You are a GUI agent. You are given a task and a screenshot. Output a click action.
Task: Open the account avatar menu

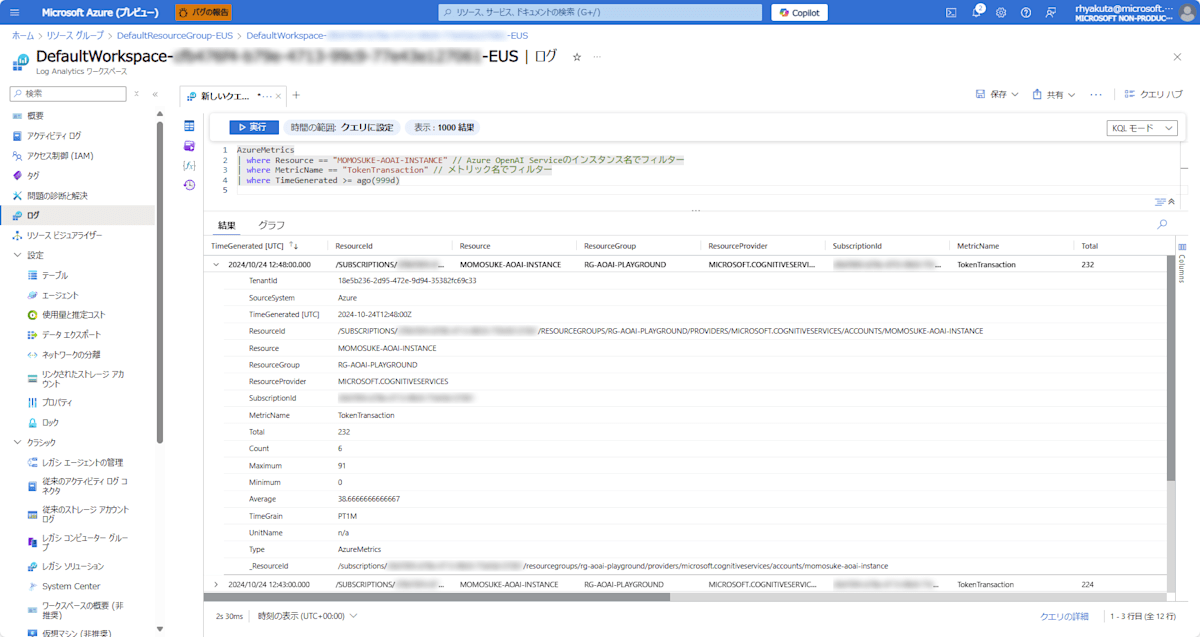pos(1187,12)
